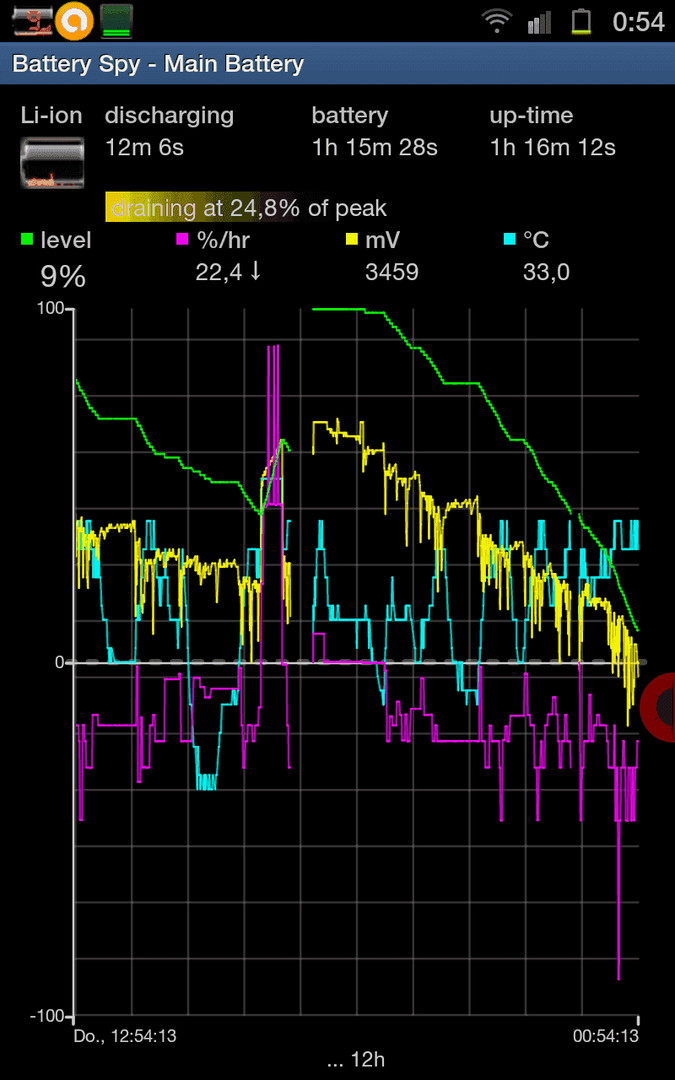Viewport: 675px width, 1080px height.
Task: Tap the yellow mV legend square
Action: 351,240
